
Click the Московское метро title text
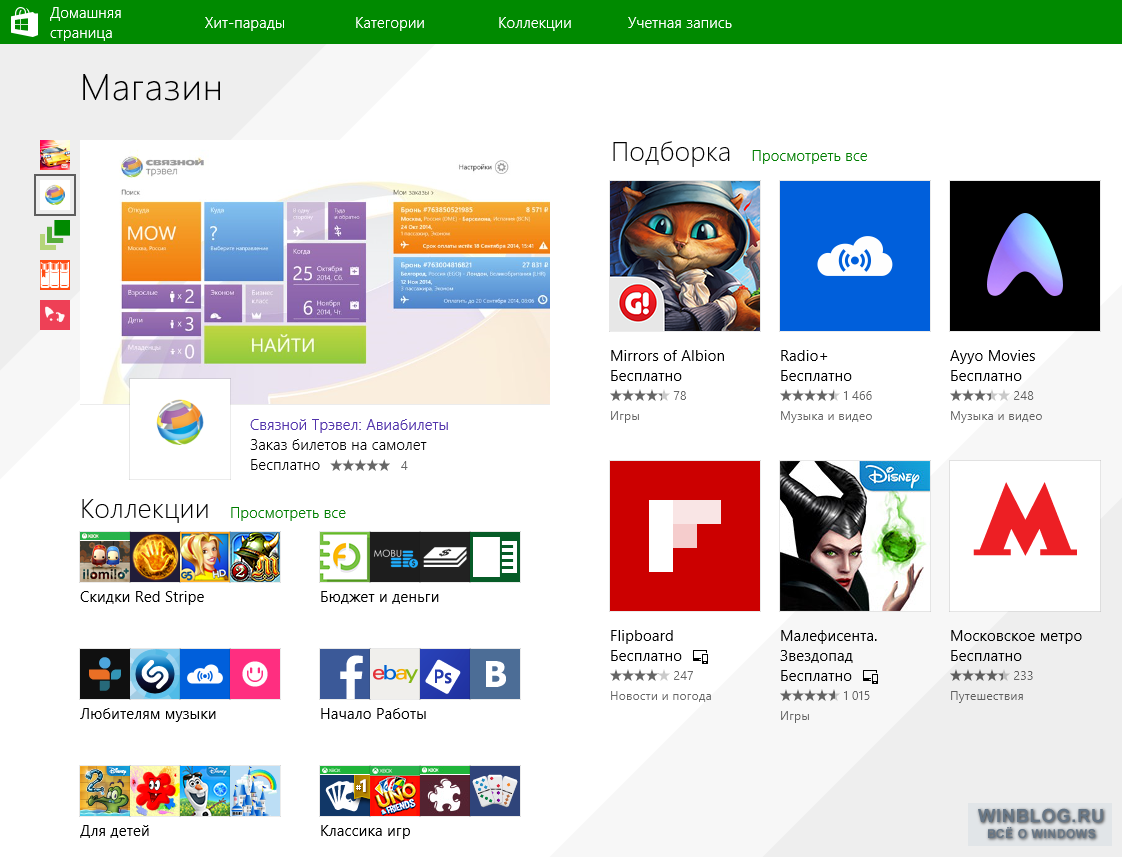click(x=1015, y=635)
